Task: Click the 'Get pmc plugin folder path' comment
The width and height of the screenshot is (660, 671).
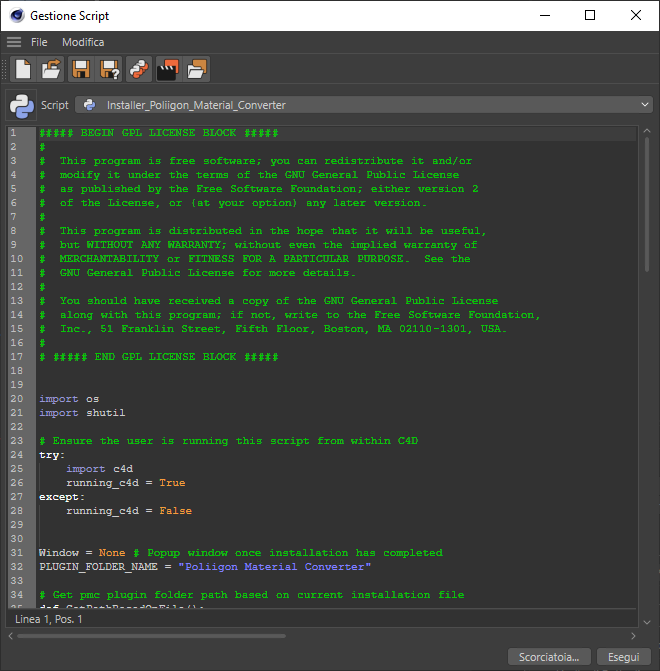Action: tap(252, 595)
